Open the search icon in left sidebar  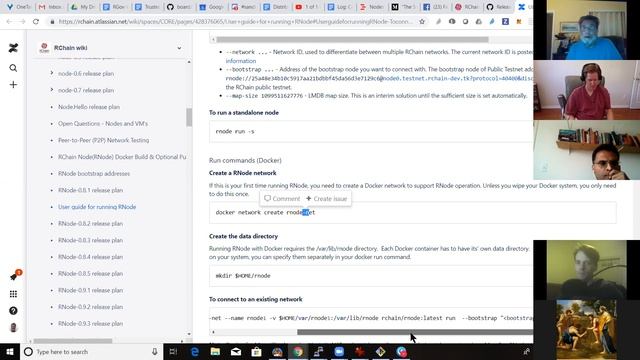pyautogui.click(x=13, y=68)
